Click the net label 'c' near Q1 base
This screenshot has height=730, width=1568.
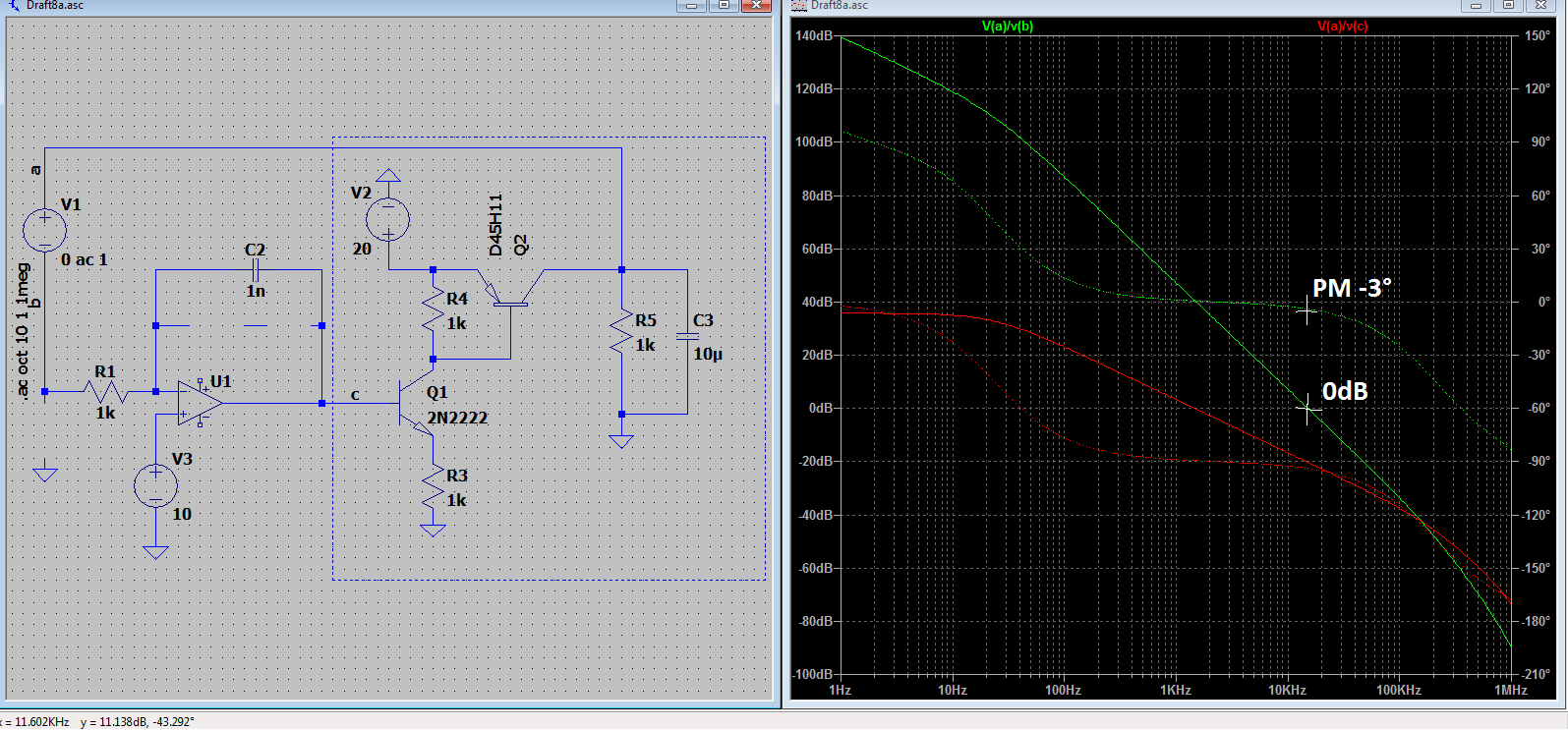[355, 395]
